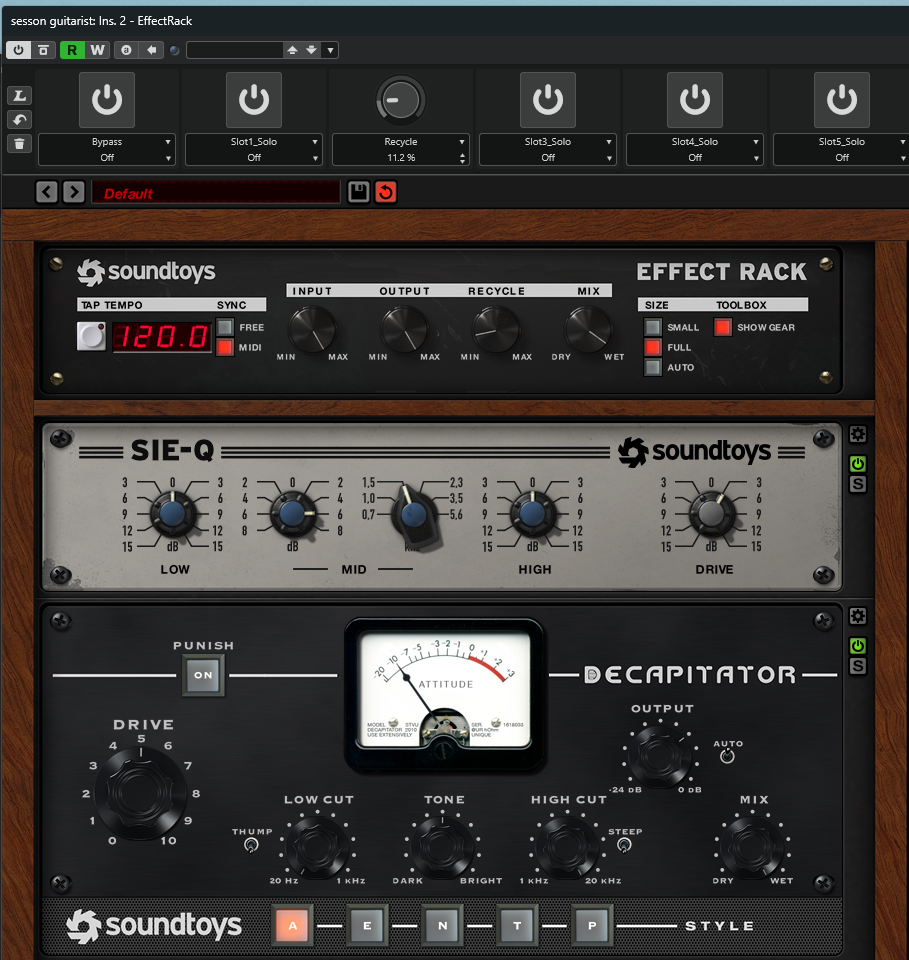Image resolution: width=909 pixels, height=960 pixels.
Task: Click SIE-Q LOW gain knob
Action: [173, 514]
